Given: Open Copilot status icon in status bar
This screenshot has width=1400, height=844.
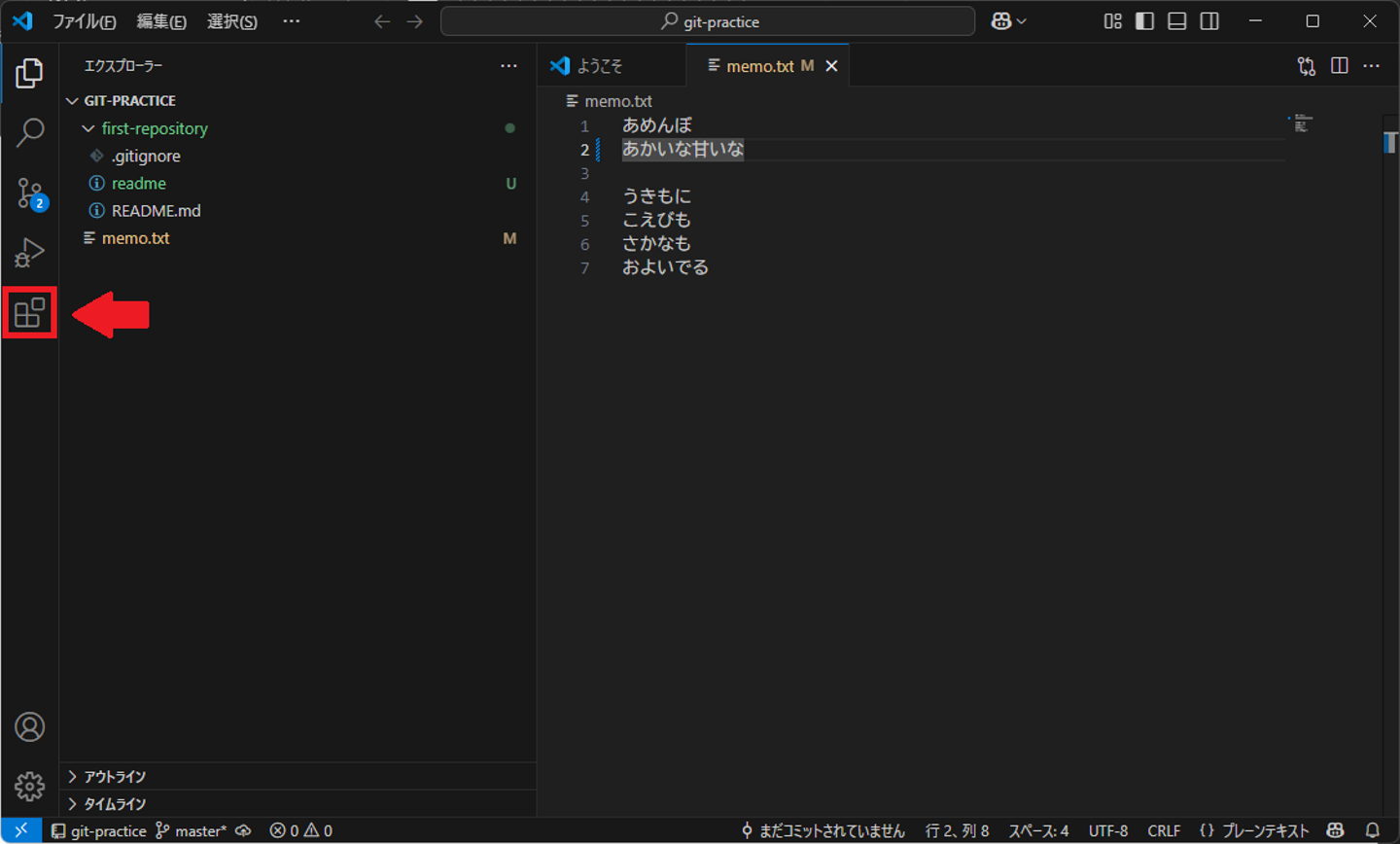Looking at the screenshot, I should (x=1336, y=830).
